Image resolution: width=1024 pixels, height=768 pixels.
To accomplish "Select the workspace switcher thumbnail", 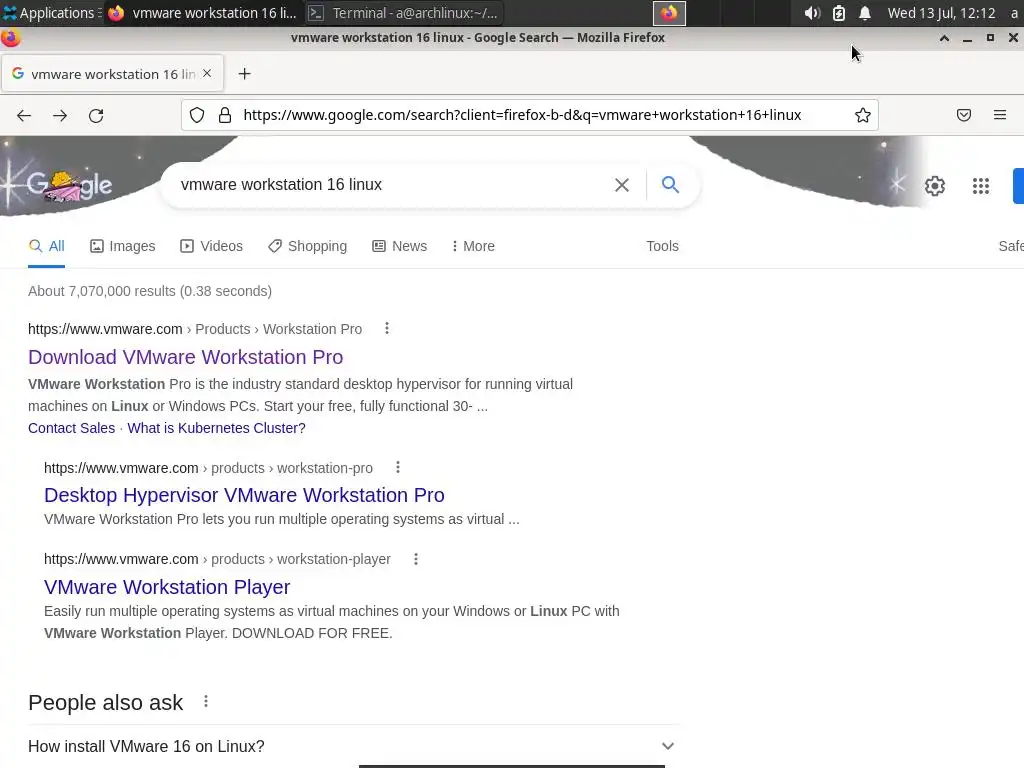I will click(x=669, y=13).
